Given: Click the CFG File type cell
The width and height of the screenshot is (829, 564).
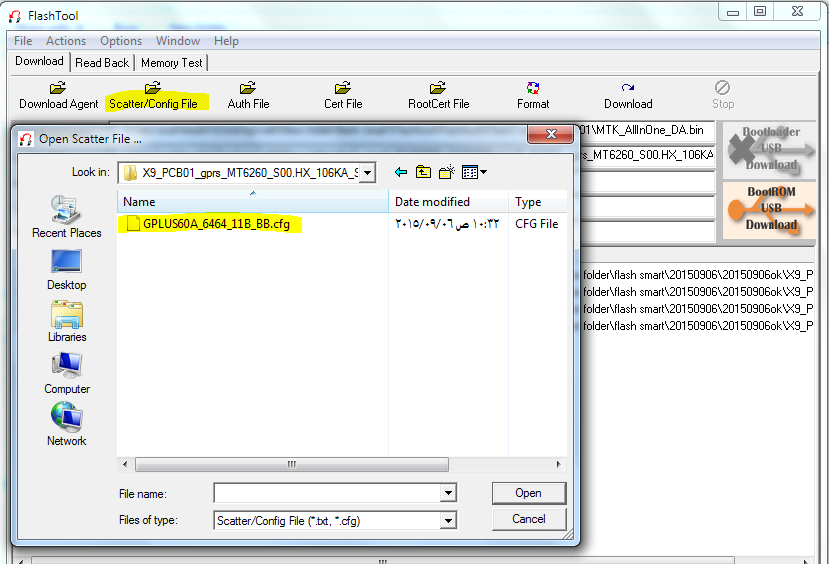Looking at the screenshot, I should tap(537, 224).
